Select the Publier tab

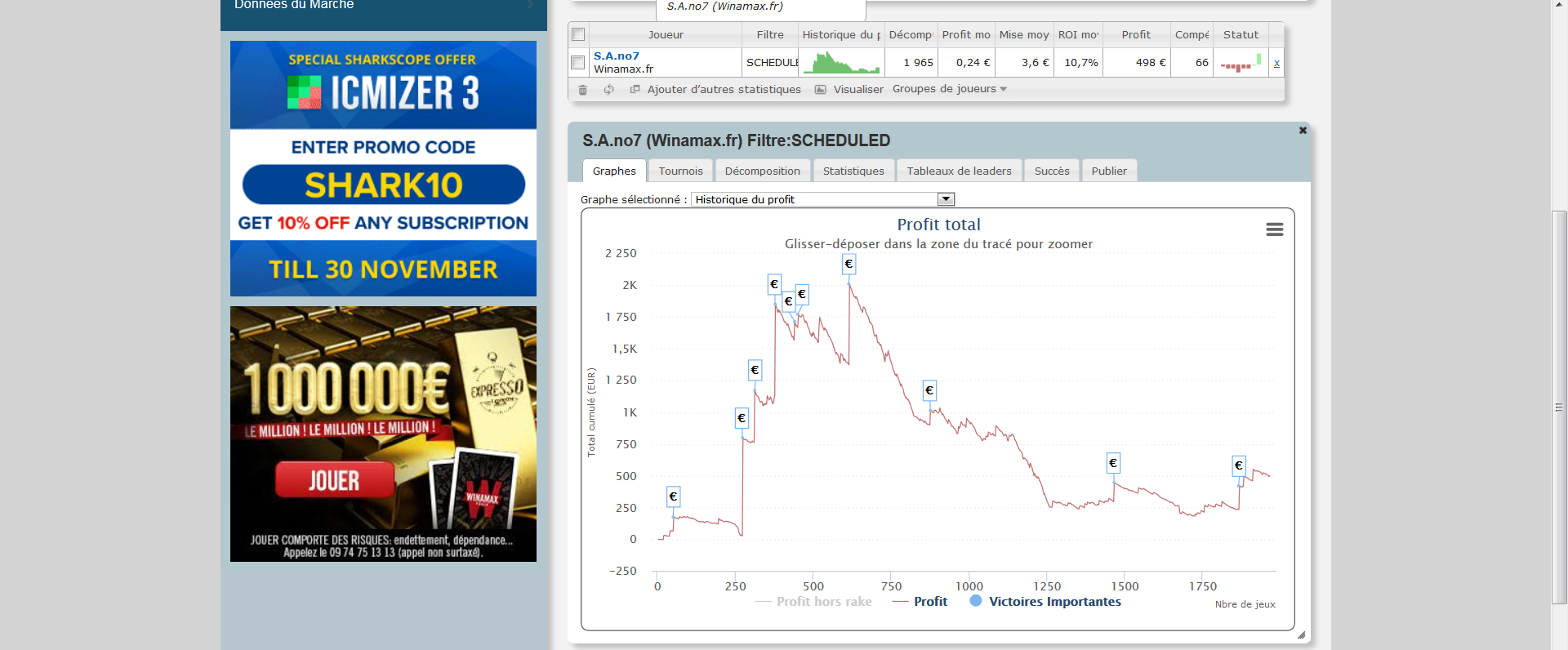(x=1109, y=171)
